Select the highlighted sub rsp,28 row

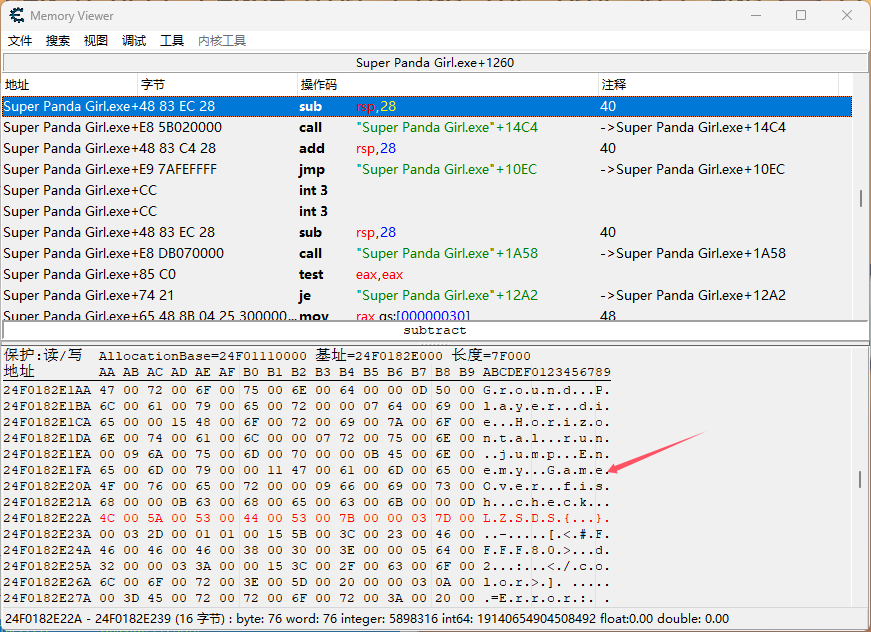coord(427,106)
